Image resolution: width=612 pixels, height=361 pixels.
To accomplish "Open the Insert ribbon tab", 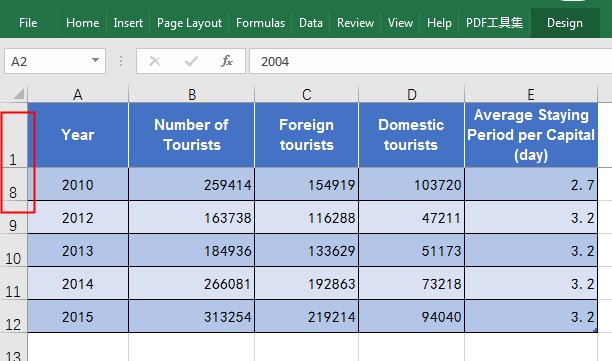I will [128, 23].
